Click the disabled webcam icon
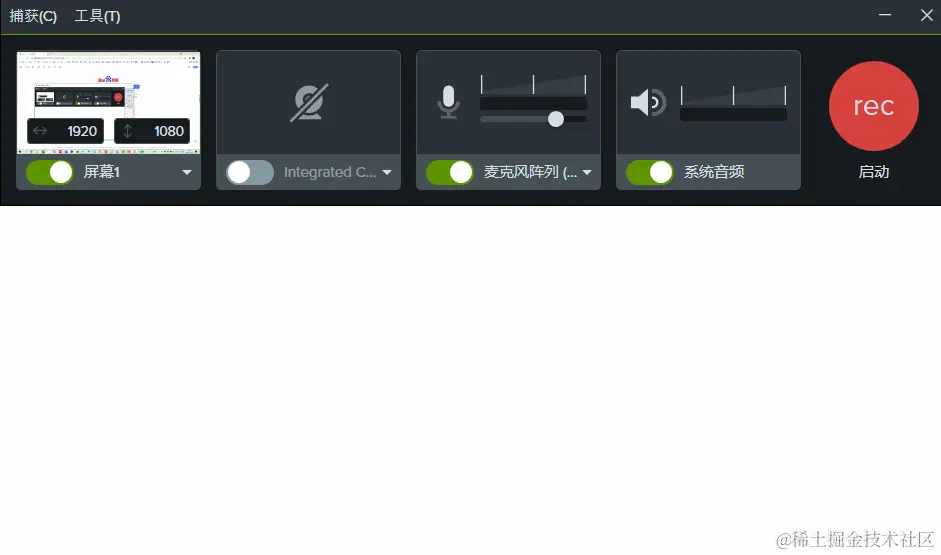 [x=308, y=103]
